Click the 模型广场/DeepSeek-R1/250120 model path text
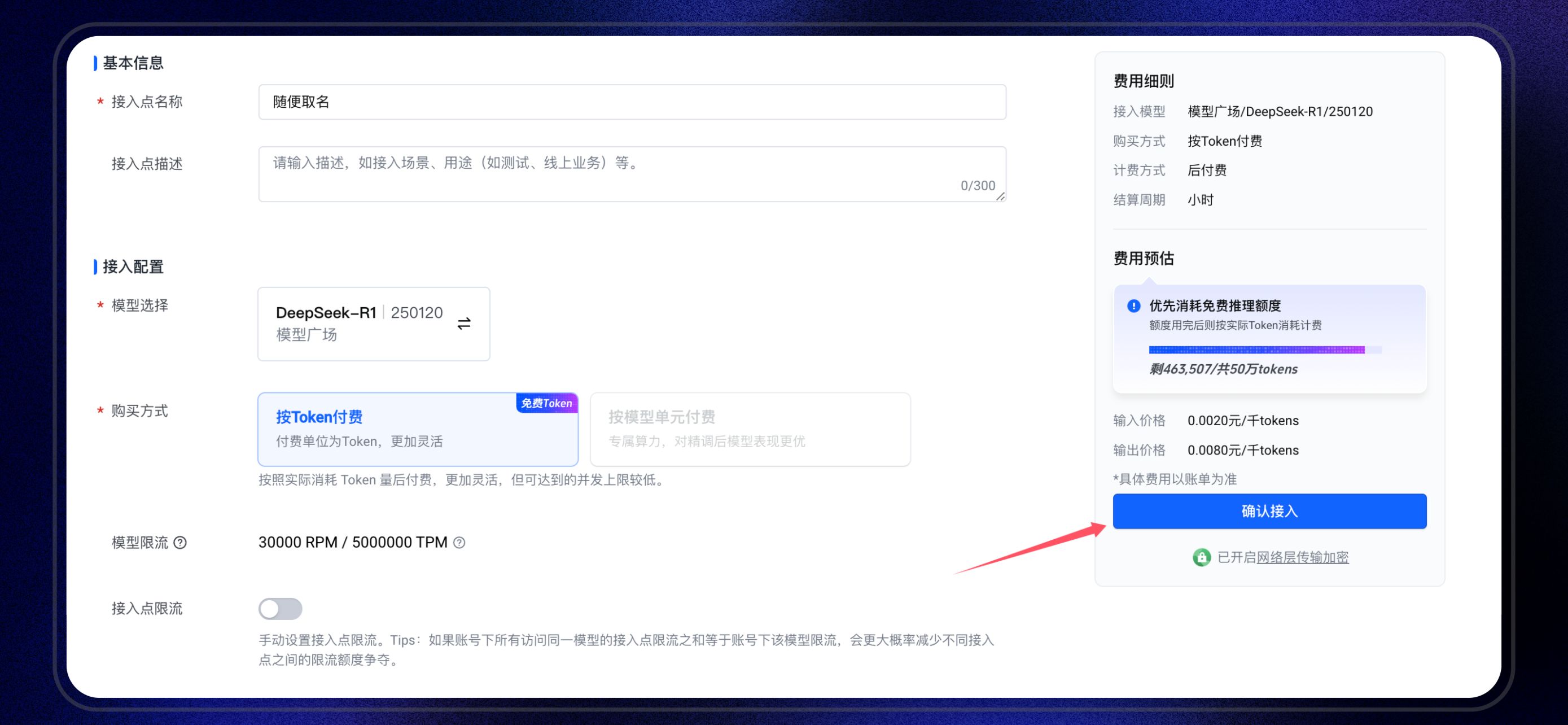The width and height of the screenshot is (1568, 725). (x=1280, y=111)
